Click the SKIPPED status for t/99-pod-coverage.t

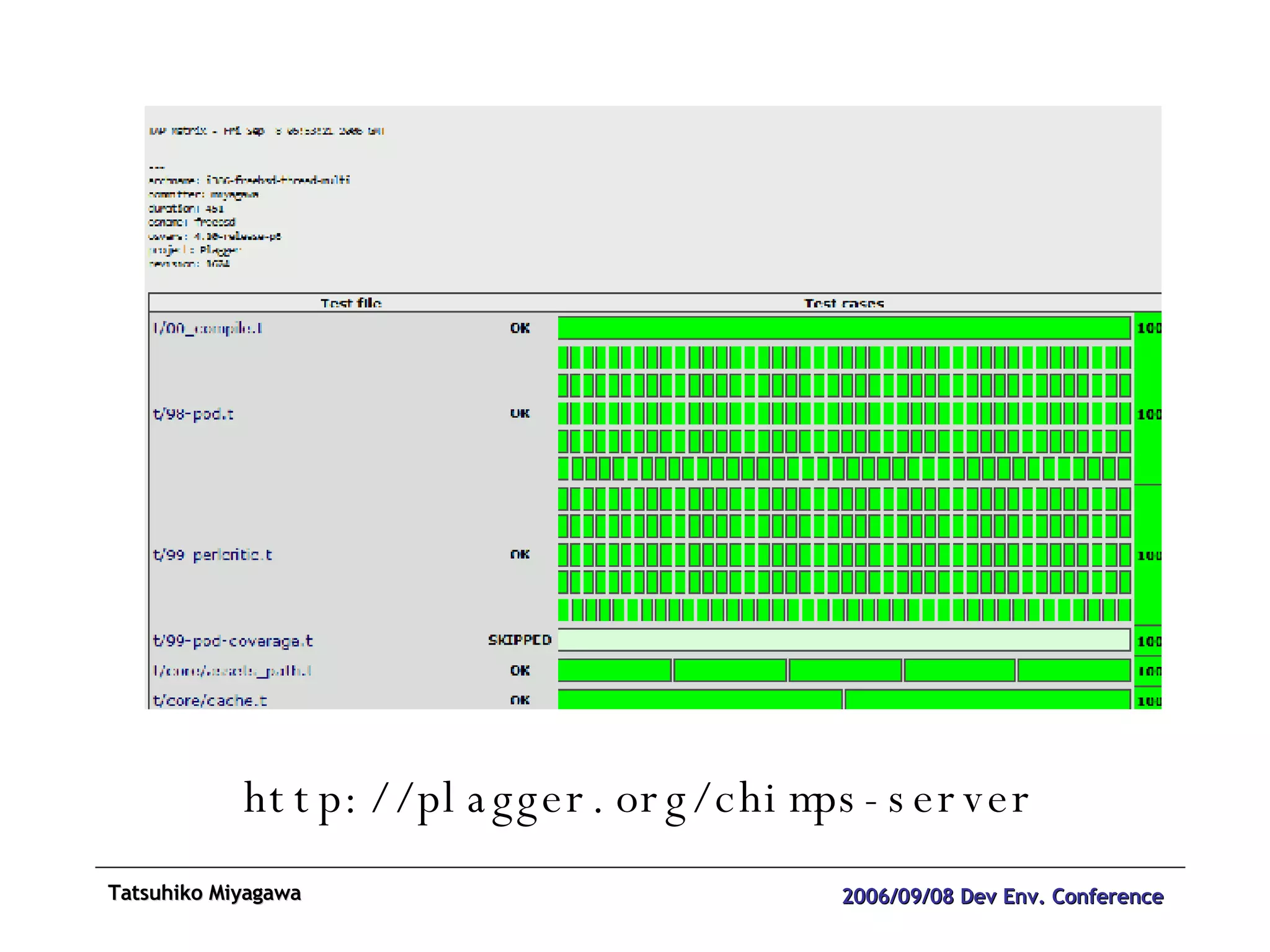click(520, 640)
